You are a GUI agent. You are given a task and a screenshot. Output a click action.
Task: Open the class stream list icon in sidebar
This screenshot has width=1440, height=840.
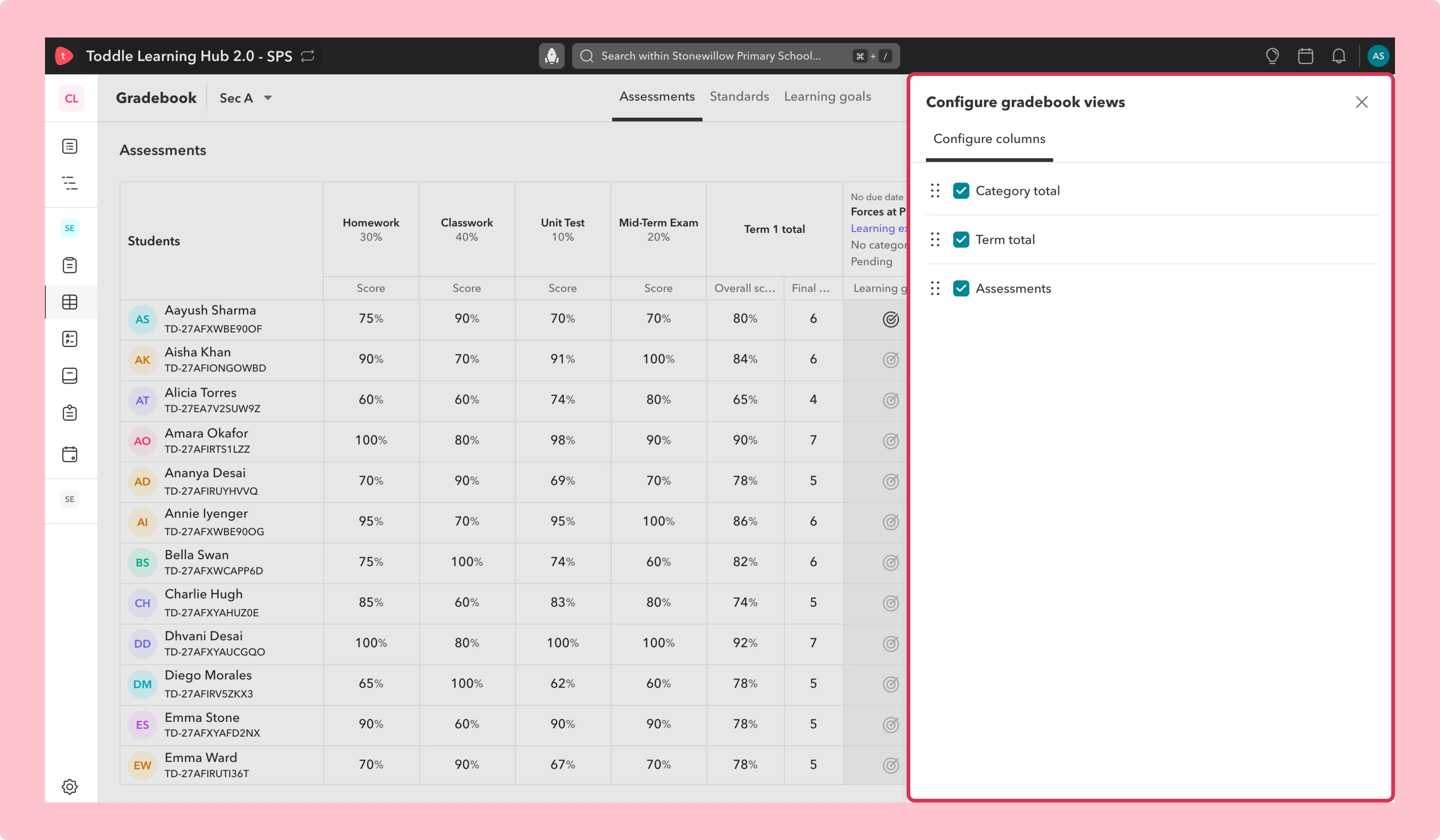(x=70, y=146)
